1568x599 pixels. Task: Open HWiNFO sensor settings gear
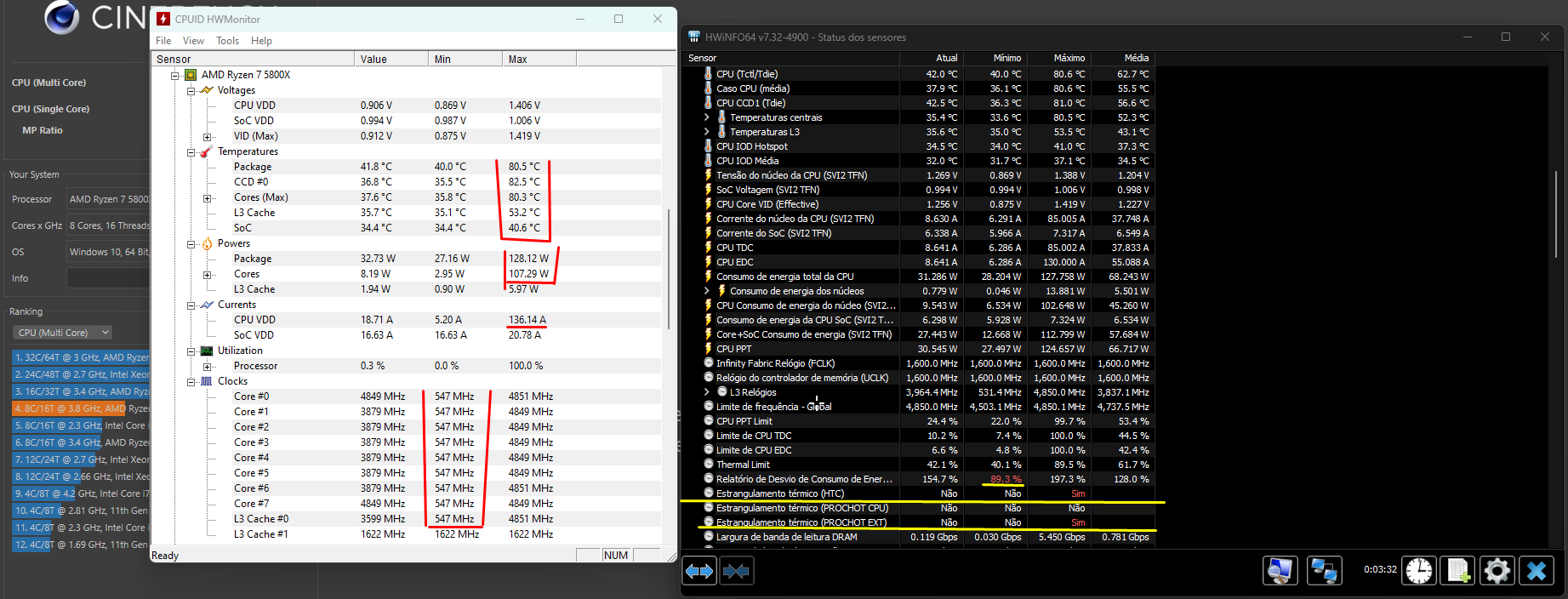click(x=1497, y=570)
